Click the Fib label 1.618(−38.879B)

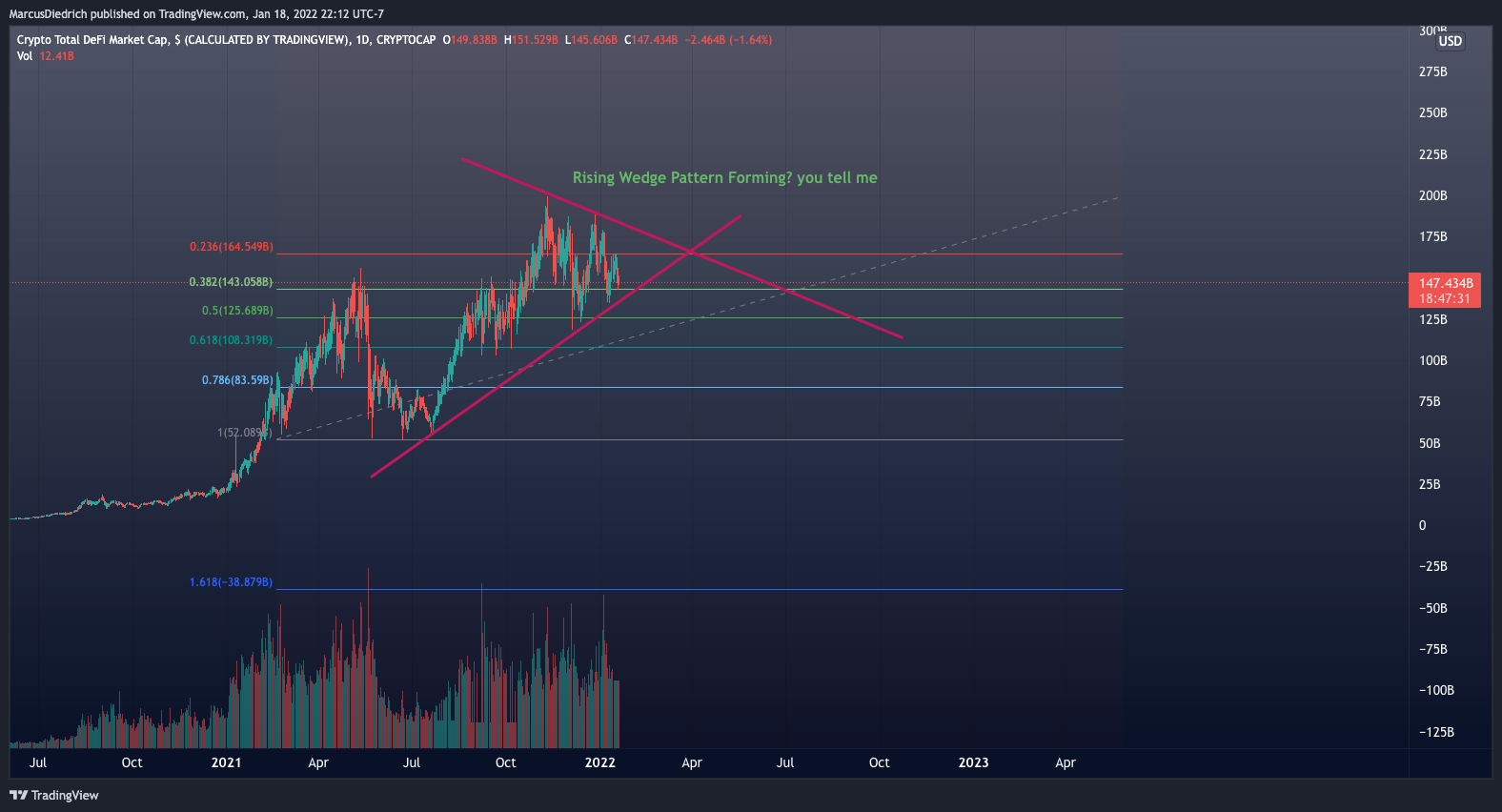tap(231, 582)
